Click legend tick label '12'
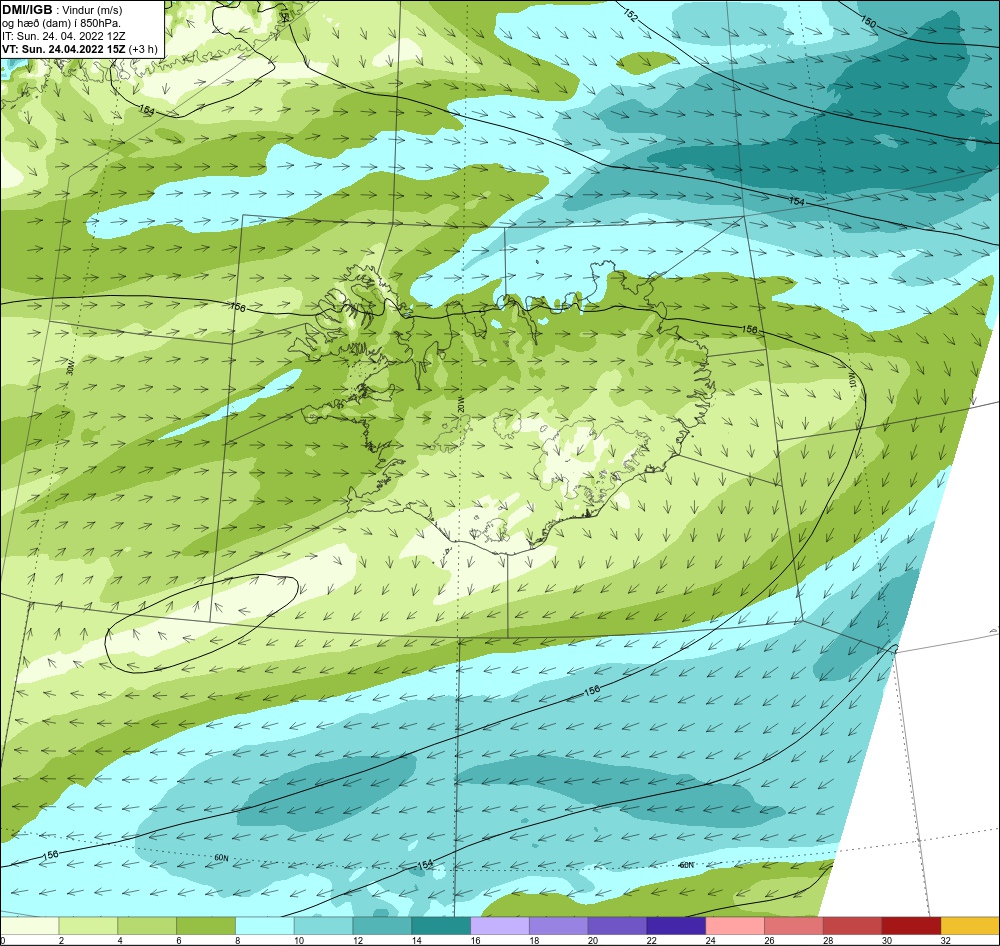This screenshot has width=1000, height=946. point(358,940)
